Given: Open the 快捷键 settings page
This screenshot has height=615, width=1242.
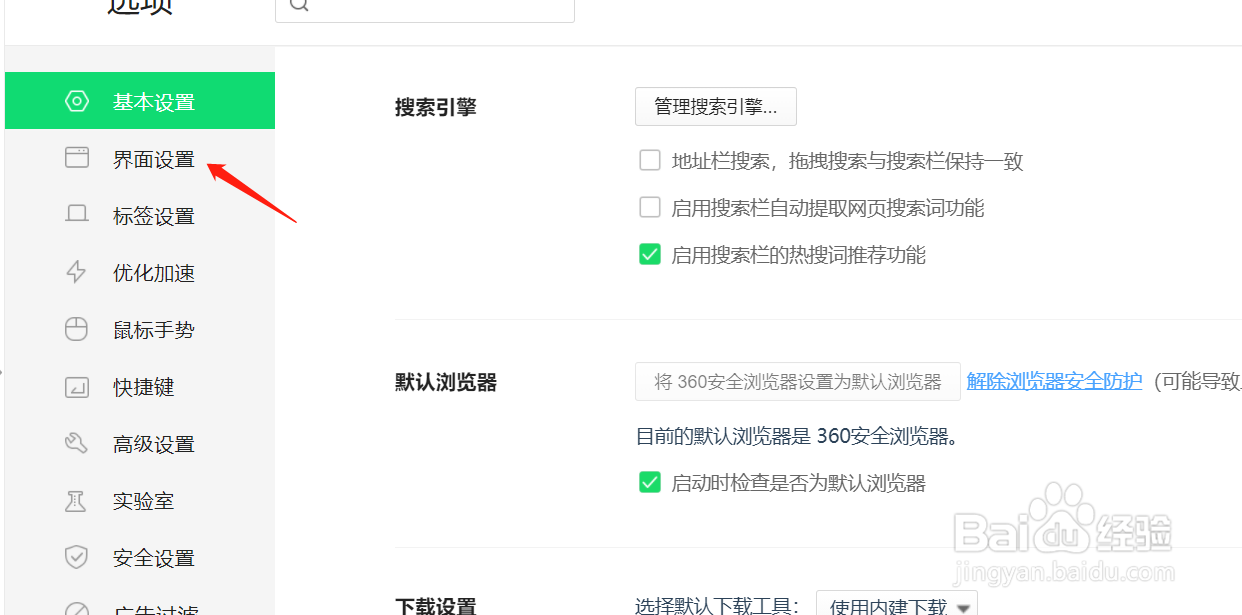Looking at the screenshot, I should coord(140,386).
